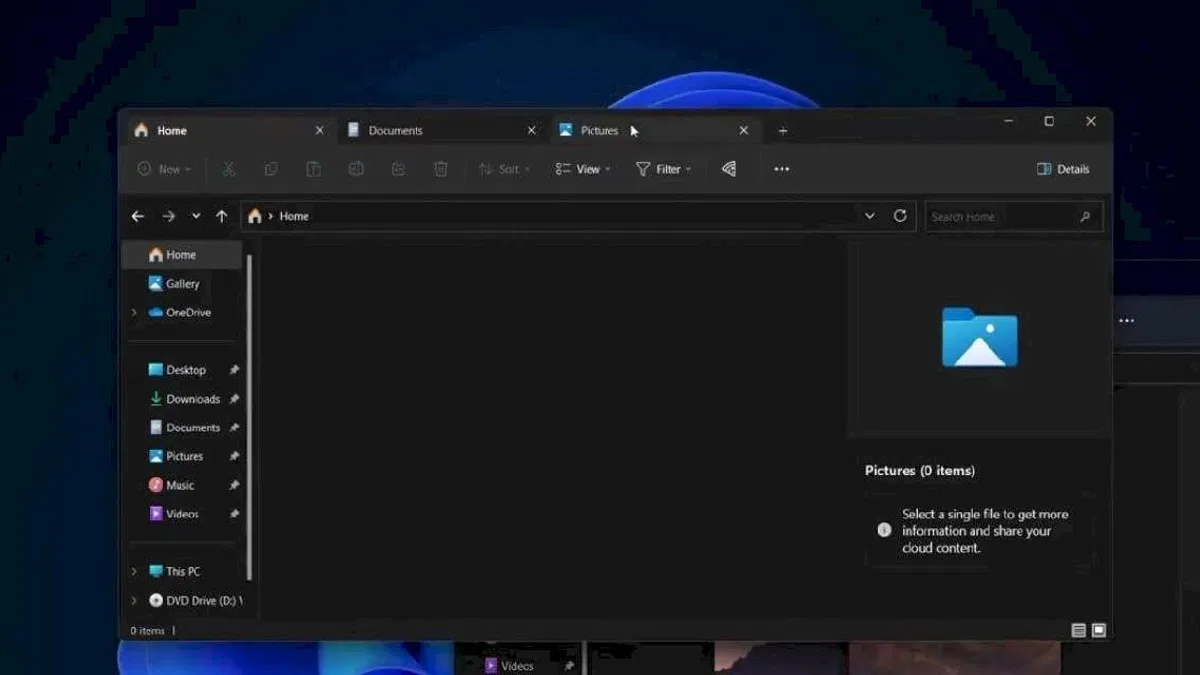Refresh the current folder
1200x675 pixels.
point(900,216)
